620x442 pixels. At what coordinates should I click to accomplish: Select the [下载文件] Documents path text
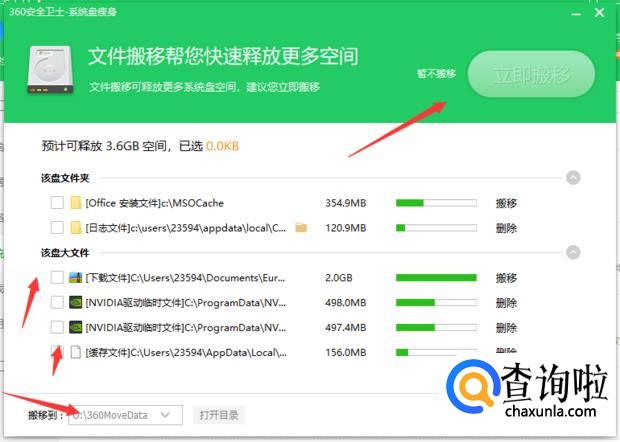pyautogui.click(x=185, y=278)
